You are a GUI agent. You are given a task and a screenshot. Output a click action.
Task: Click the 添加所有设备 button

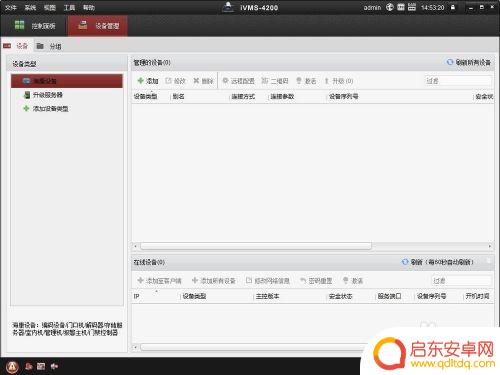(214, 281)
